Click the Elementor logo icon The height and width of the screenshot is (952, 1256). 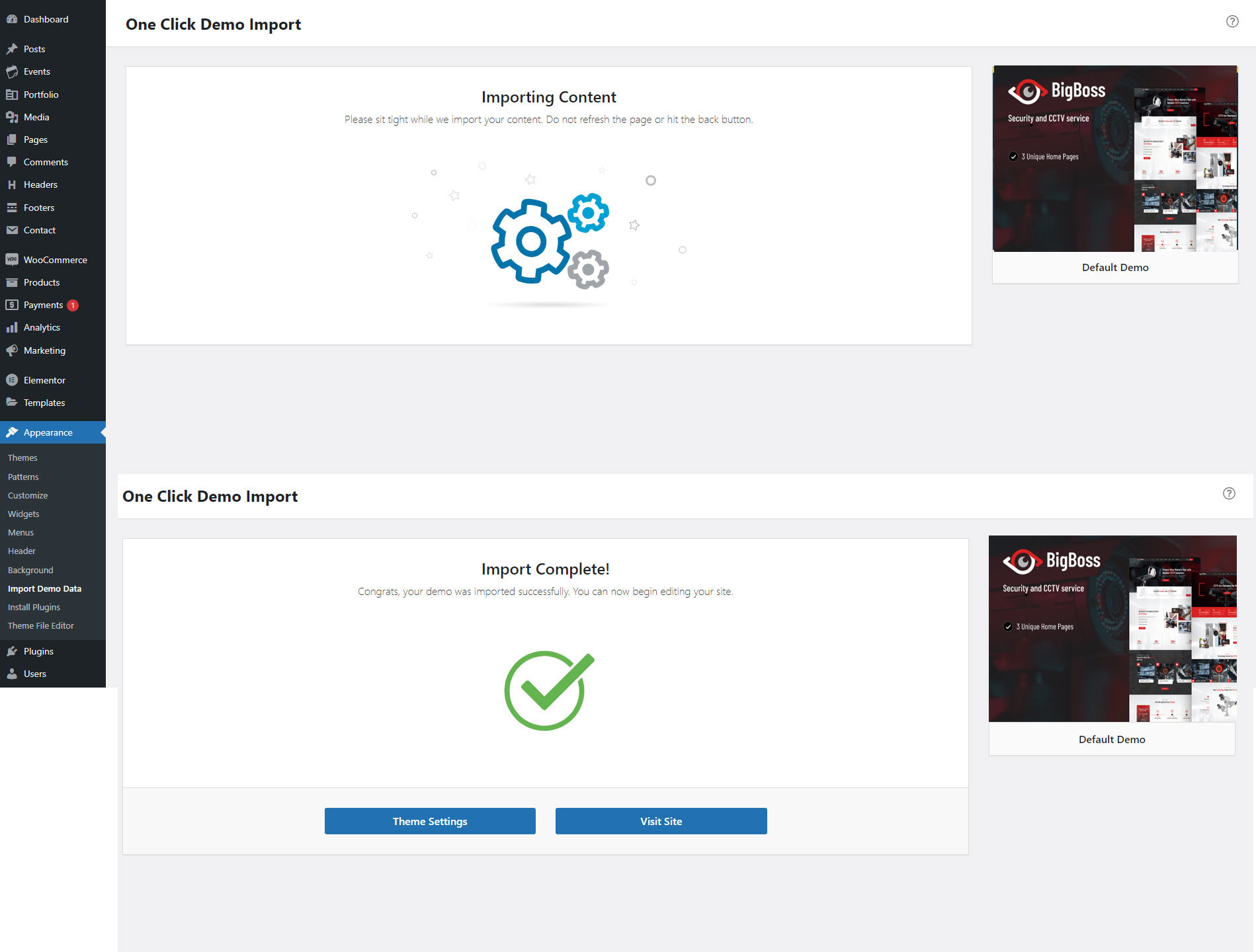pyautogui.click(x=12, y=380)
